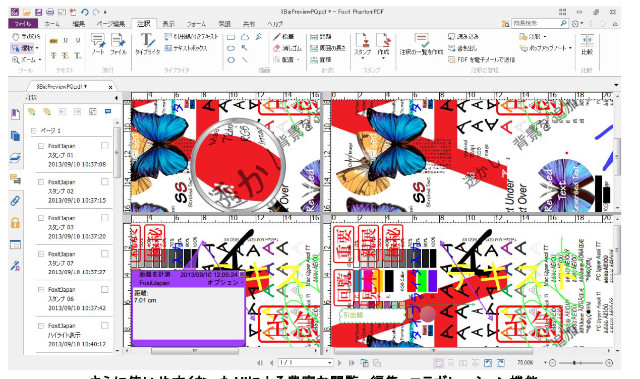The image size is (640, 379).
Task: Select the Typewriter tool in the ribbon
Action: pyautogui.click(x=147, y=44)
